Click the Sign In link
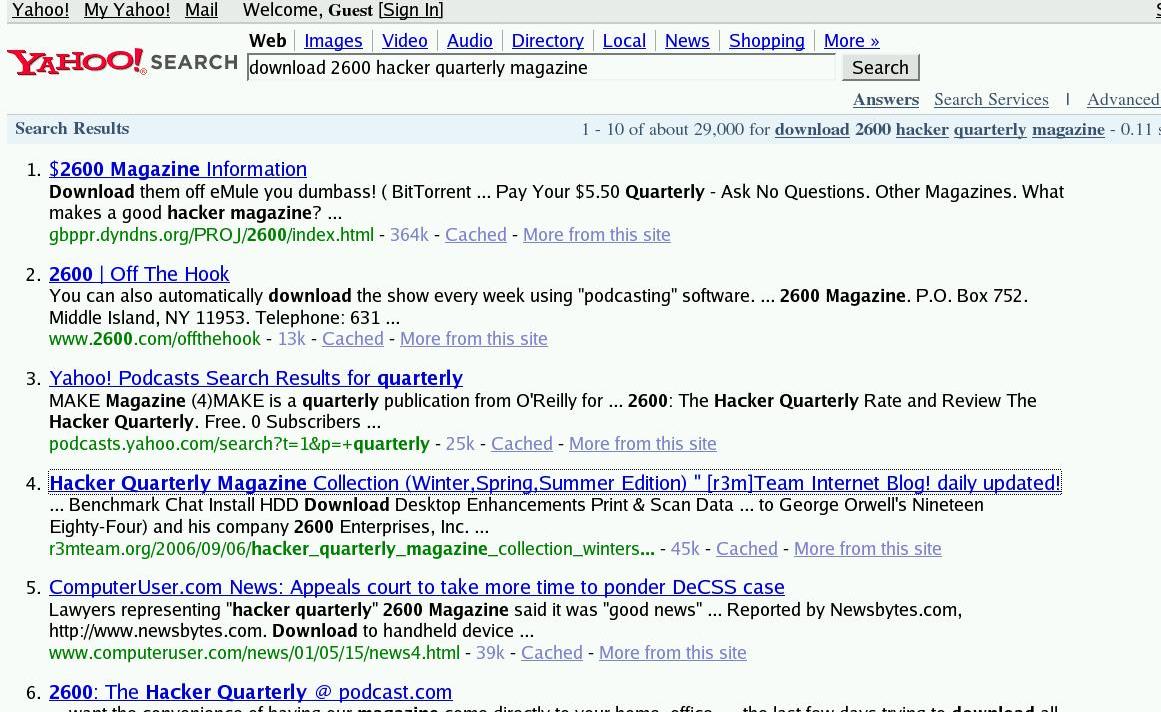The height and width of the screenshot is (712, 1161). coord(411,10)
